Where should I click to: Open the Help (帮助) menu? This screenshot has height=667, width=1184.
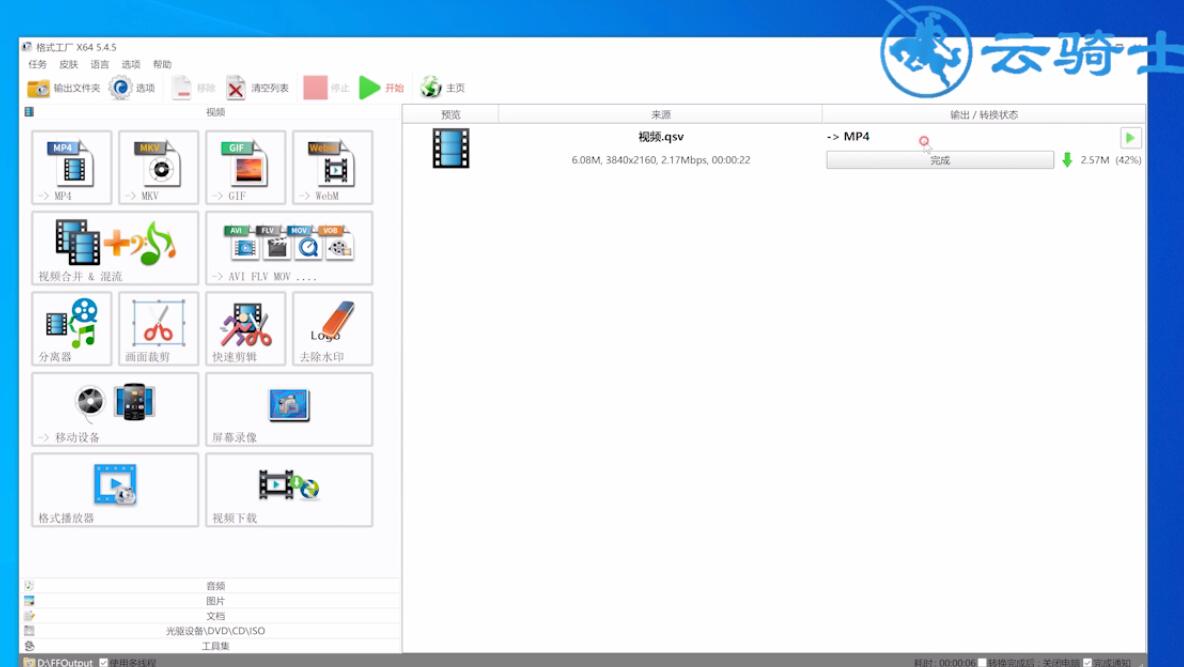click(162, 64)
